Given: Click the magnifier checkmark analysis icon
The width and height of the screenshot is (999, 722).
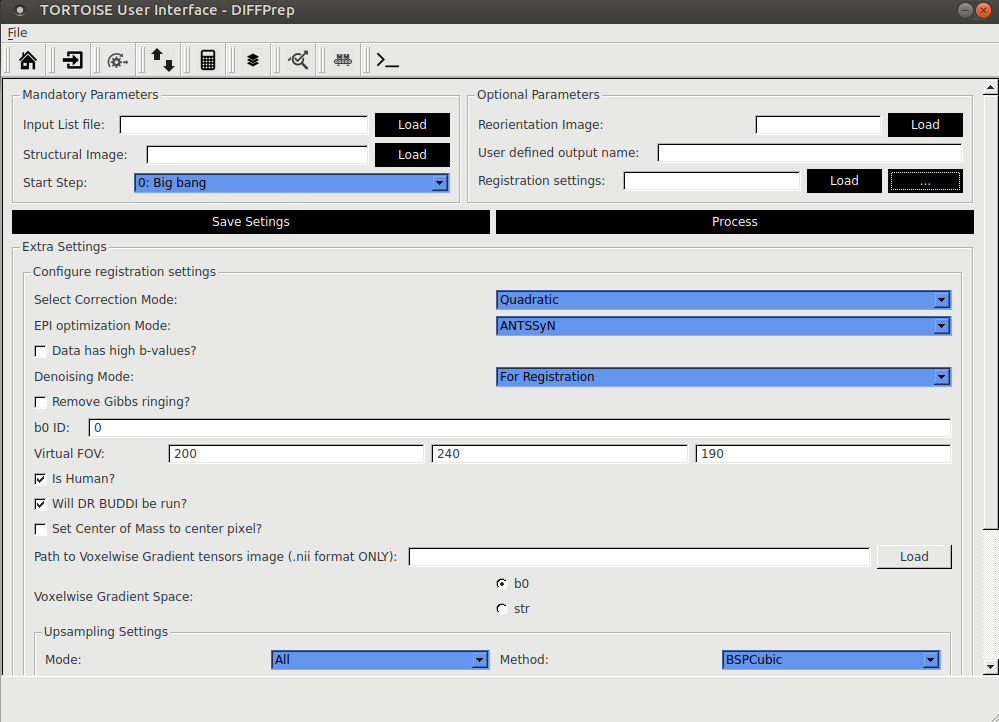Looking at the screenshot, I should pyautogui.click(x=298, y=60).
